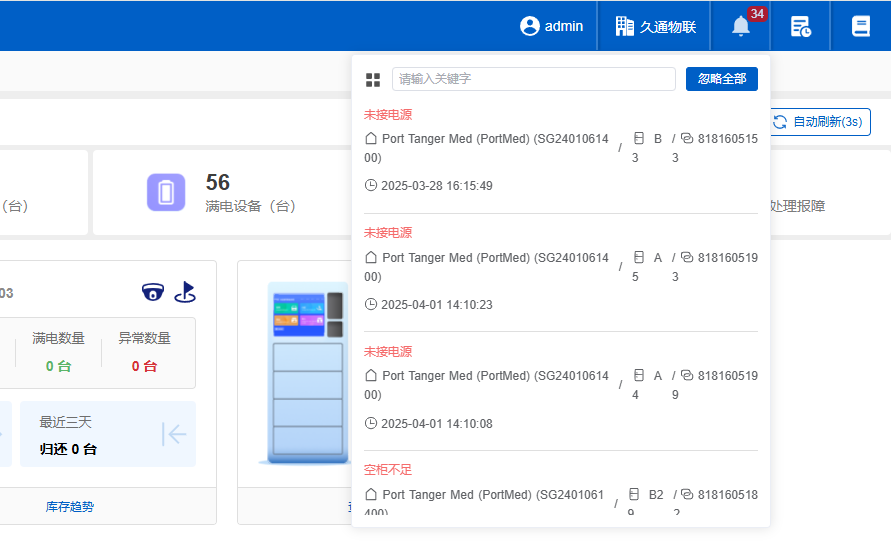The width and height of the screenshot is (891, 541).
Task: Click the surveillance camera icon on cabinet card
Action: tap(152, 292)
